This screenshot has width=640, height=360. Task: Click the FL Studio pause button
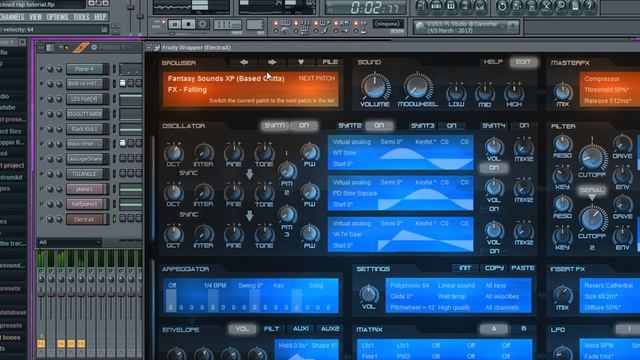tap(174, 24)
